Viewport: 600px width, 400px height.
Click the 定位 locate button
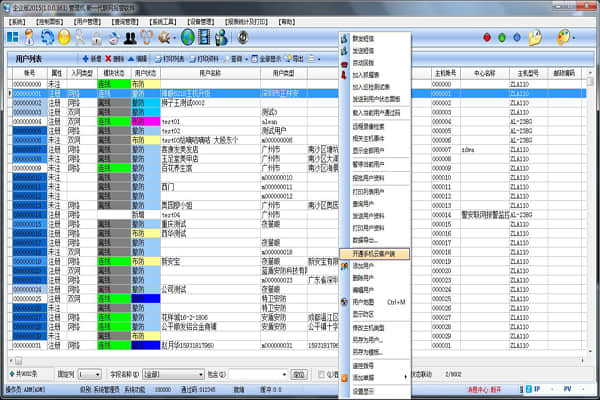[x=298, y=374]
